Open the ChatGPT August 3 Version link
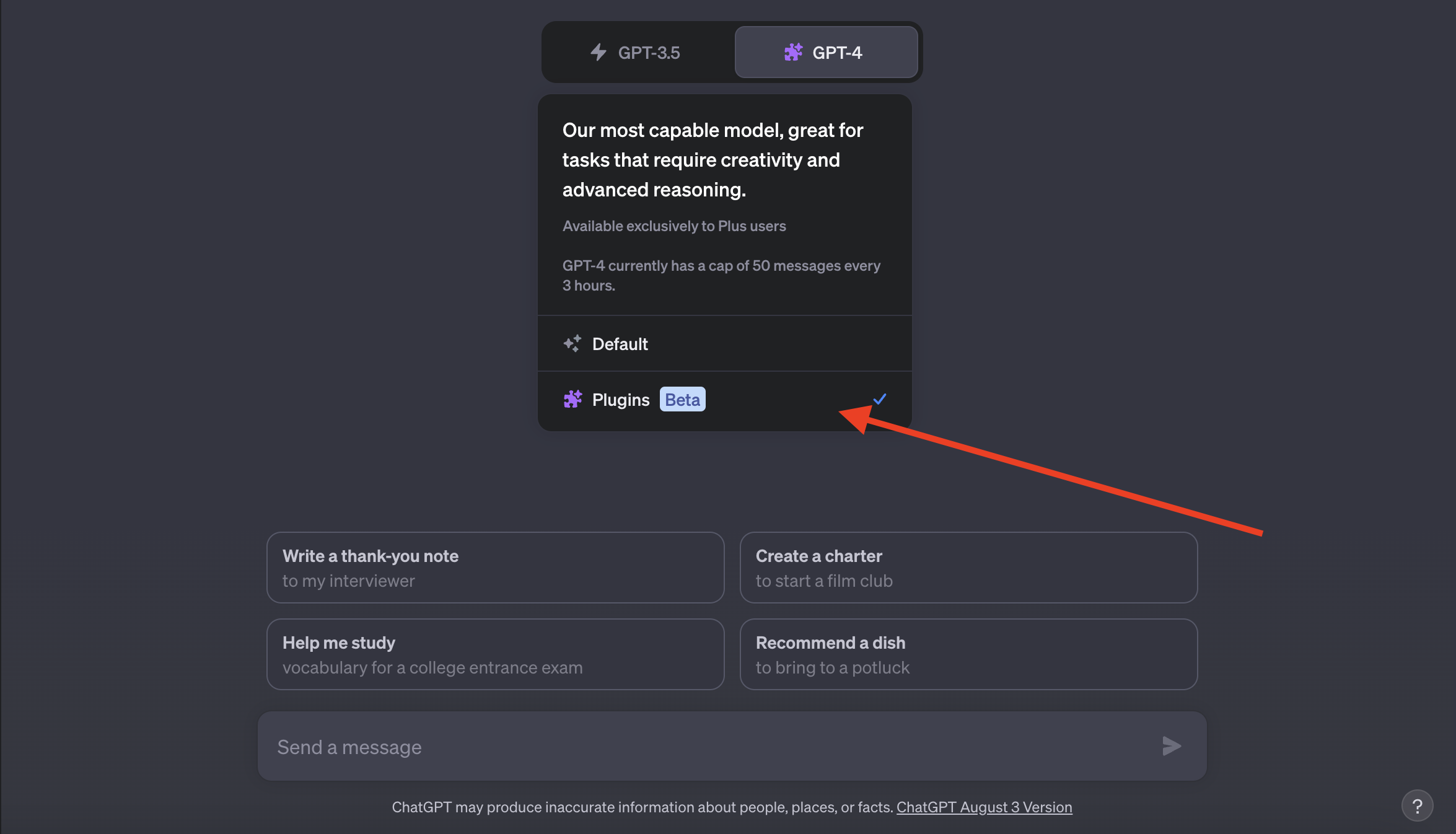 pos(984,807)
